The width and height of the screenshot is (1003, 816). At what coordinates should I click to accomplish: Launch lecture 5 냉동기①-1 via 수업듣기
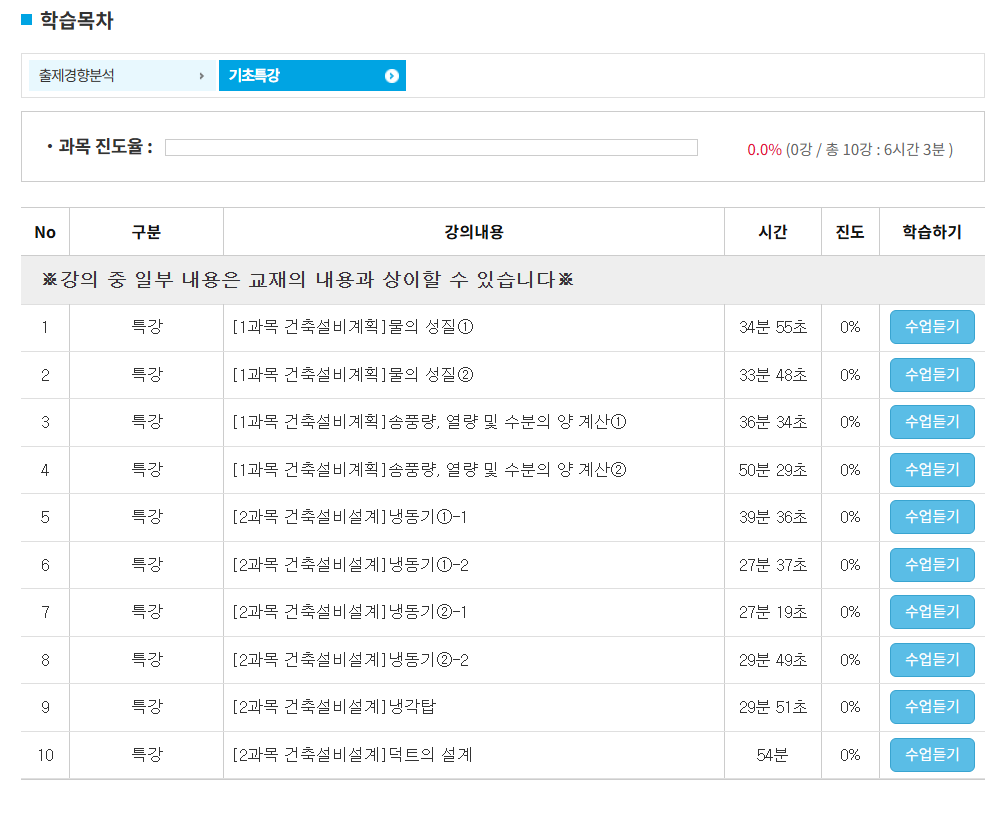pyautogui.click(x=931, y=517)
